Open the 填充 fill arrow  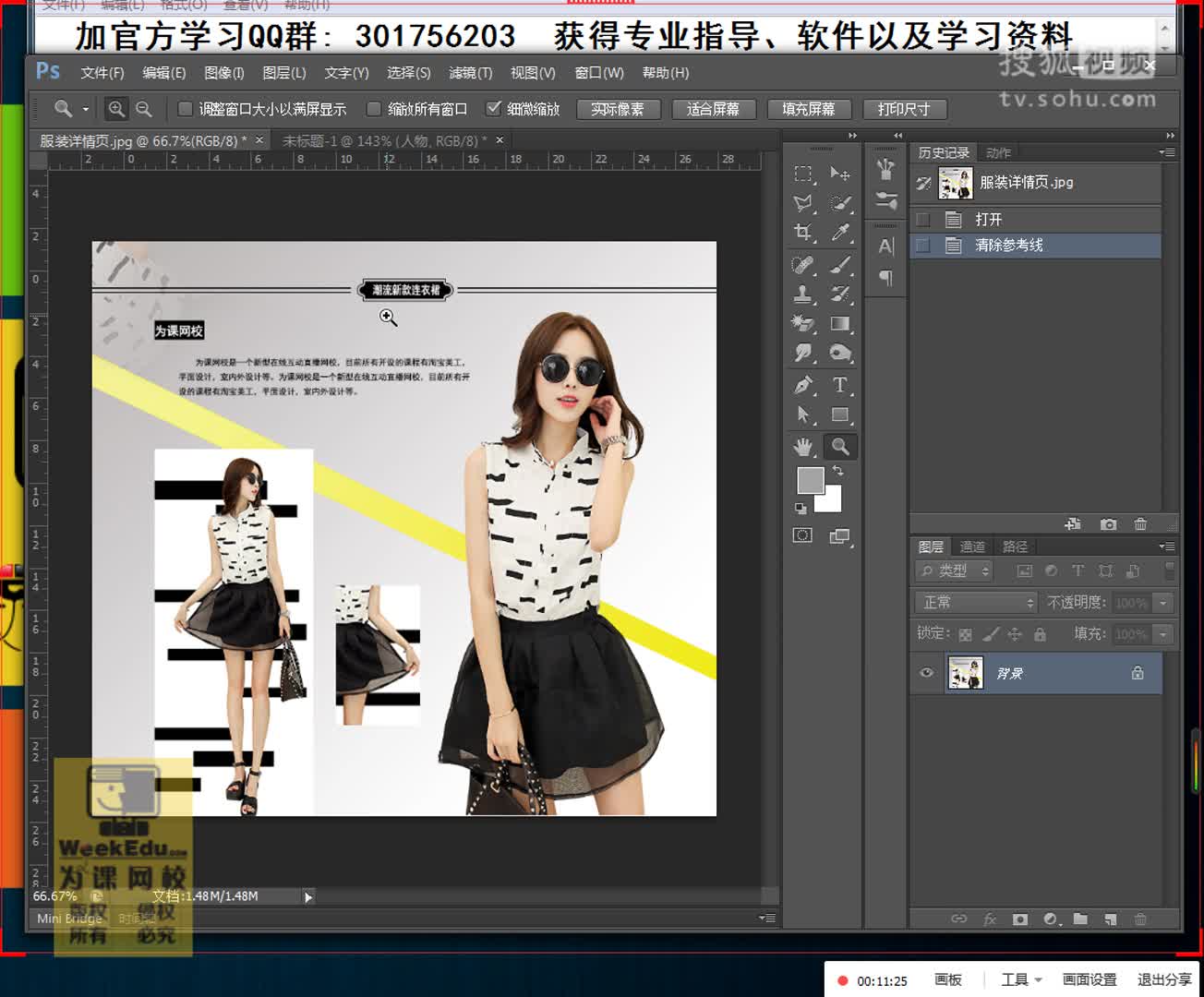(1163, 634)
